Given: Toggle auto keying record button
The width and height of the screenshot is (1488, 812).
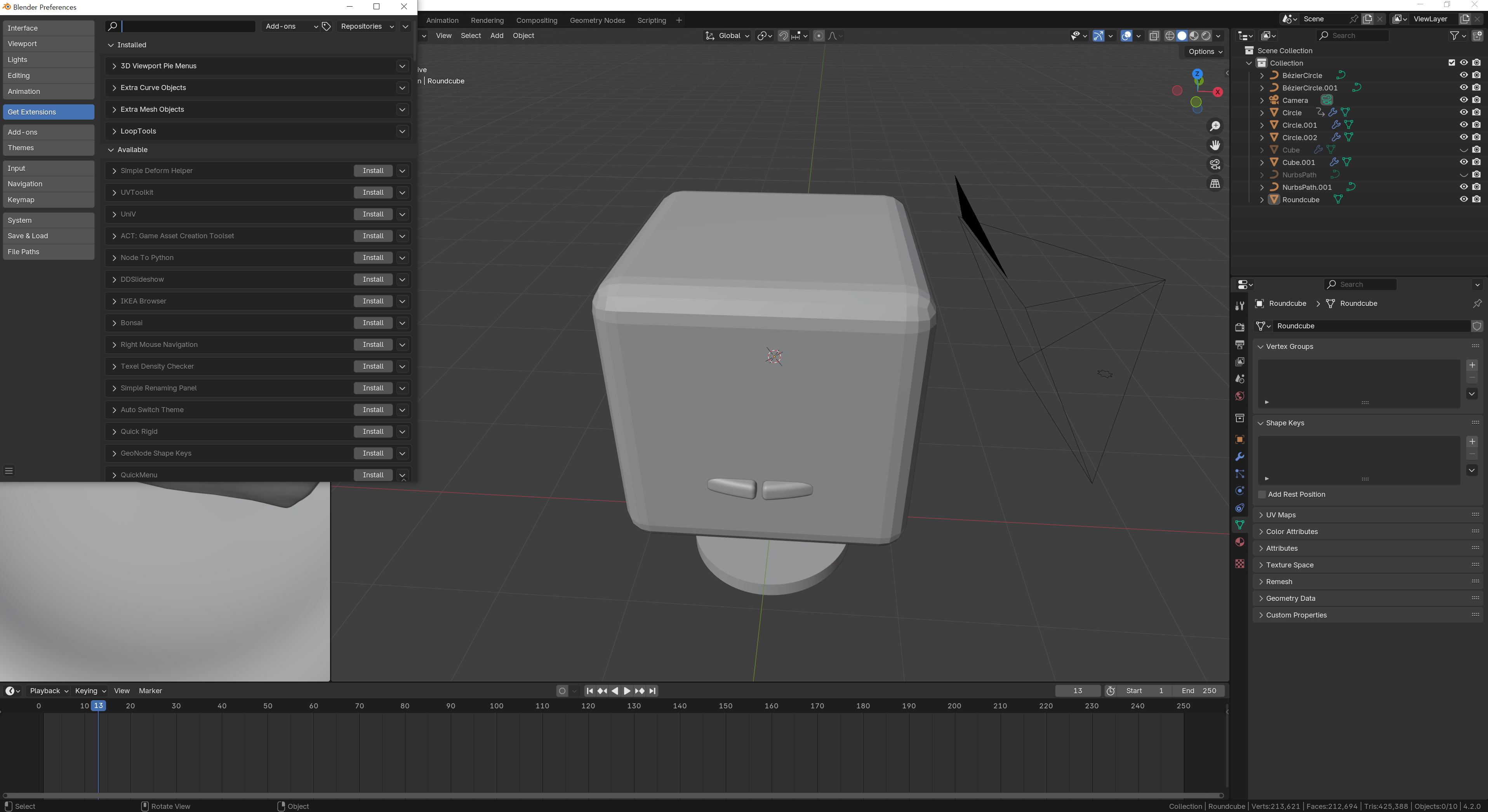Looking at the screenshot, I should 562,691.
